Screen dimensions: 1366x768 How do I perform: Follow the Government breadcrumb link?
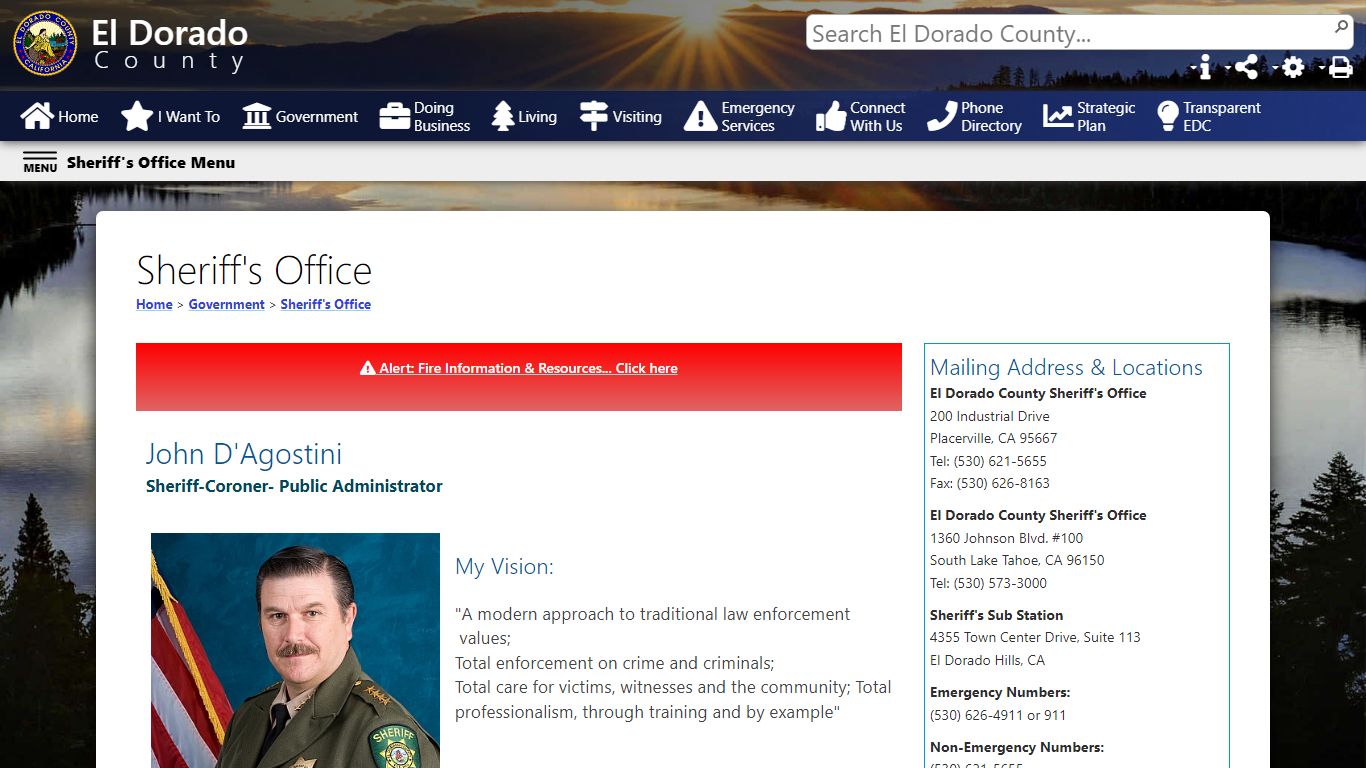[226, 304]
